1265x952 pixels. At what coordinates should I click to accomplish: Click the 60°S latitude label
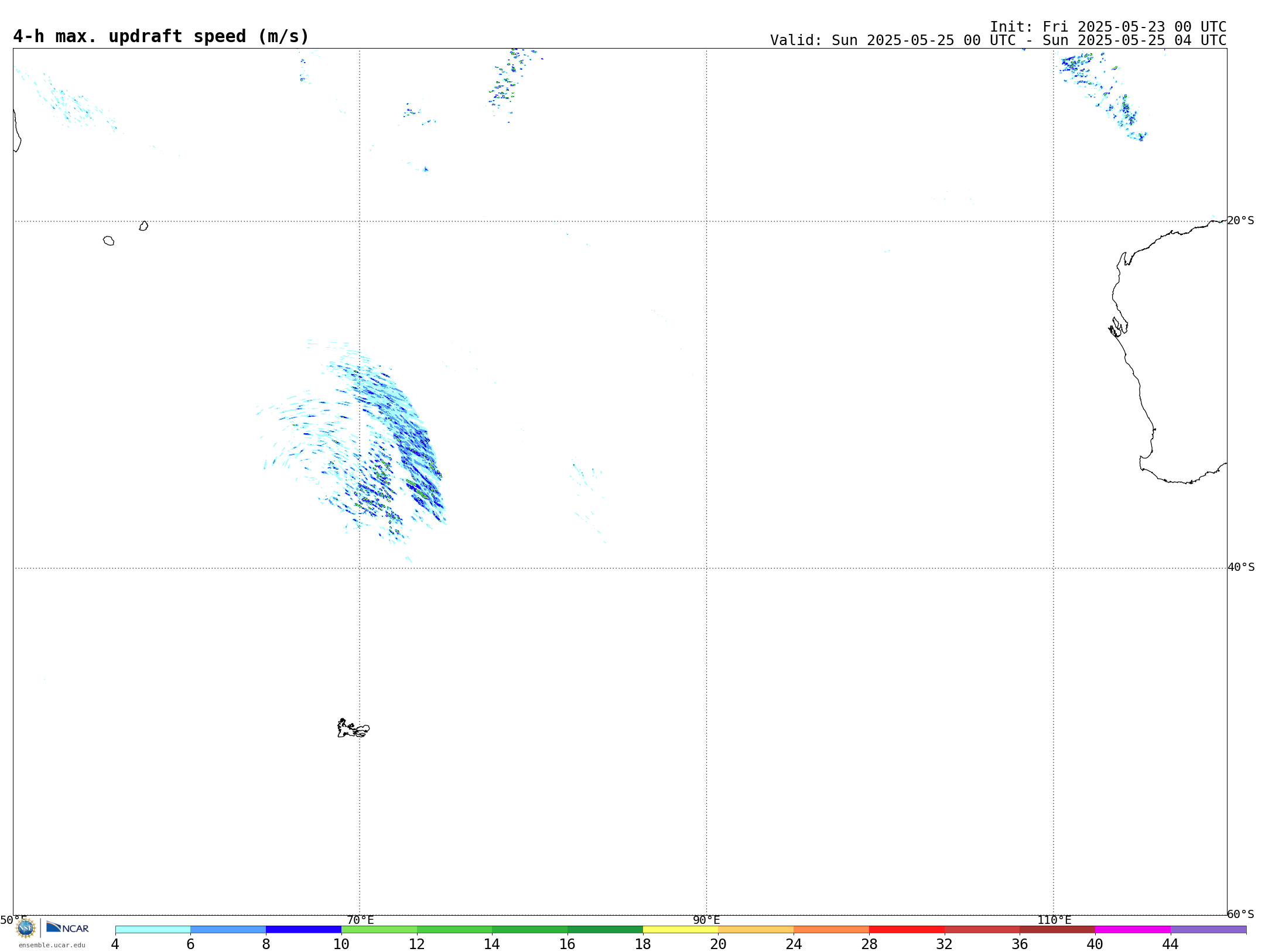coord(1240,914)
